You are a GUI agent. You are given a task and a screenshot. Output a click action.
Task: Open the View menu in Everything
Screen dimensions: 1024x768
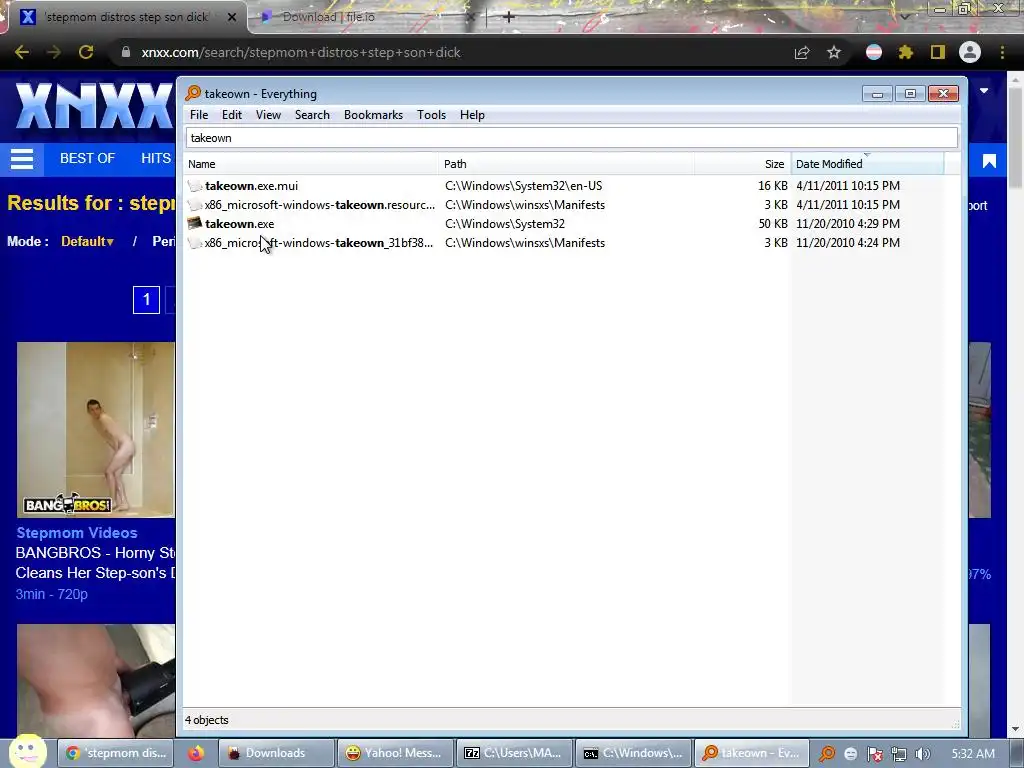268,115
